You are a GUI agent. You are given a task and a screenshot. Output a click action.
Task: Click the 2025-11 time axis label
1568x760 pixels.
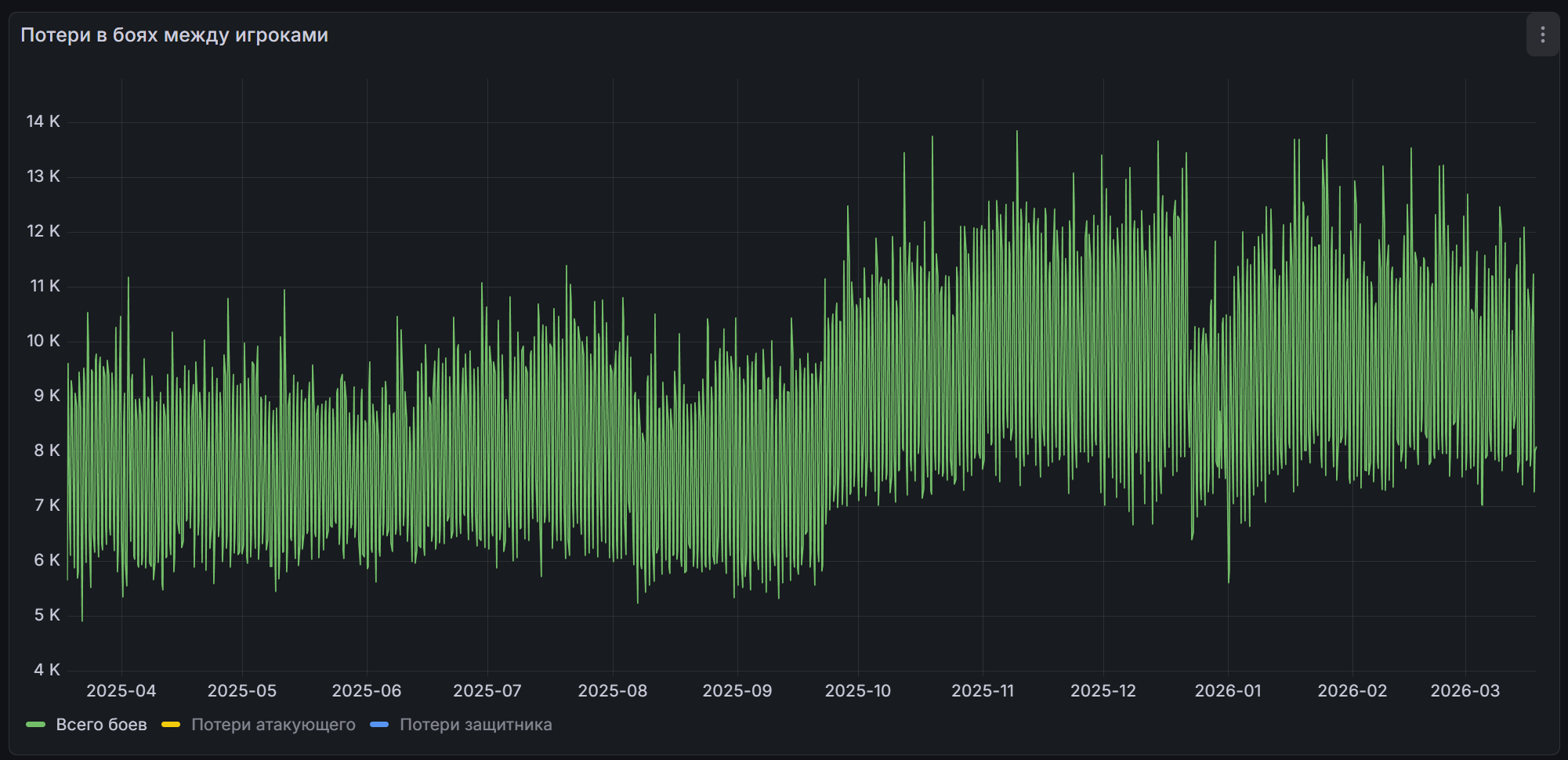pyautogui.click(x=982, y=691)
